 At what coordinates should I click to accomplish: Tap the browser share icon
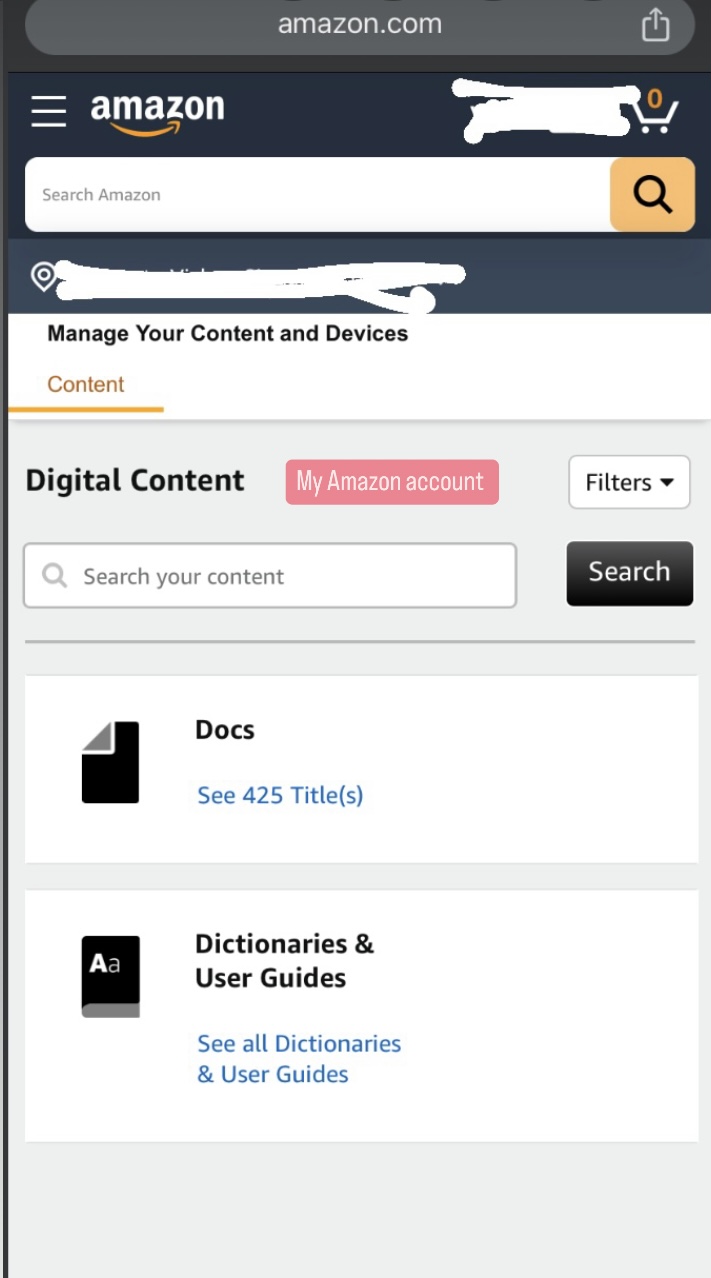tap(655, 25)
